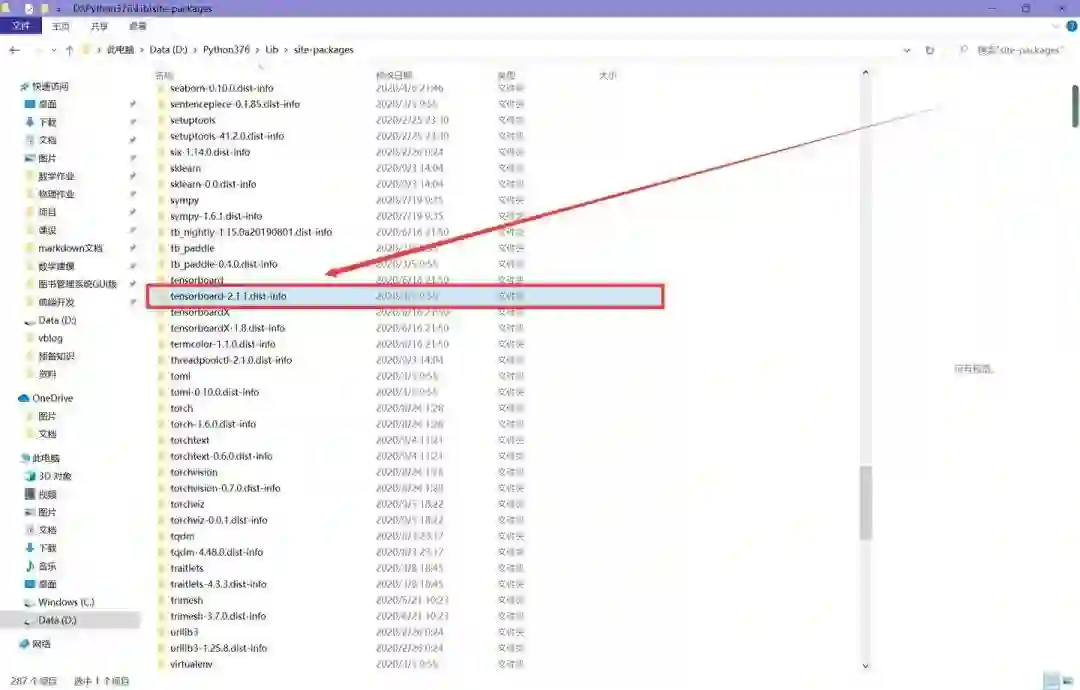The width and height of the screenshot is (1080, 690).
Task: Select tensorboardX-1.8.dist-info folder
Action: [227, 328]
